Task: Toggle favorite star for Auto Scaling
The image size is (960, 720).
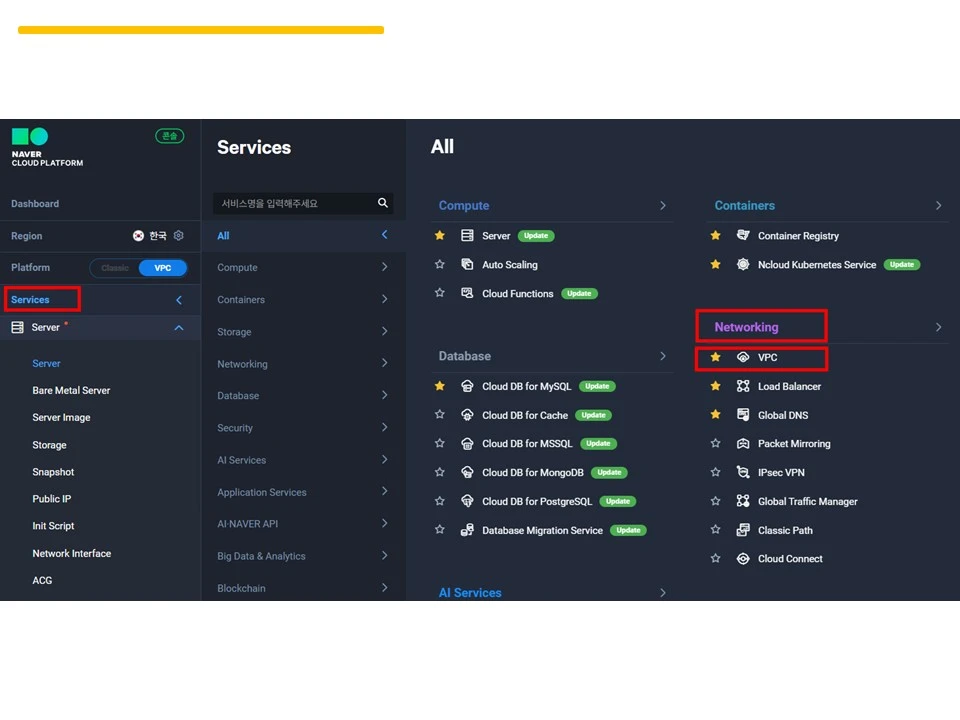Action: point(440,264)
